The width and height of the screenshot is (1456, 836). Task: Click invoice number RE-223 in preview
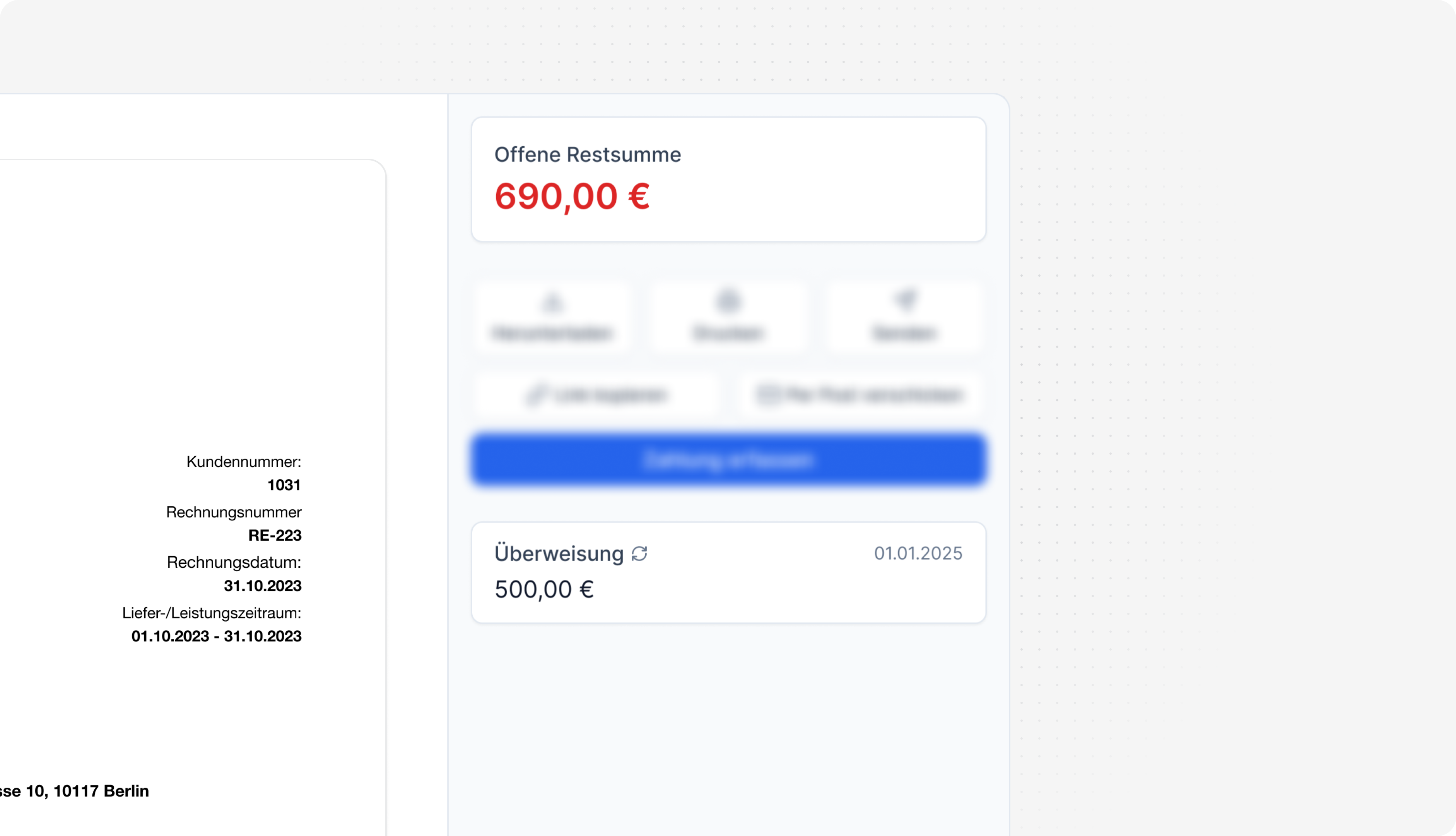click(275, 535)
